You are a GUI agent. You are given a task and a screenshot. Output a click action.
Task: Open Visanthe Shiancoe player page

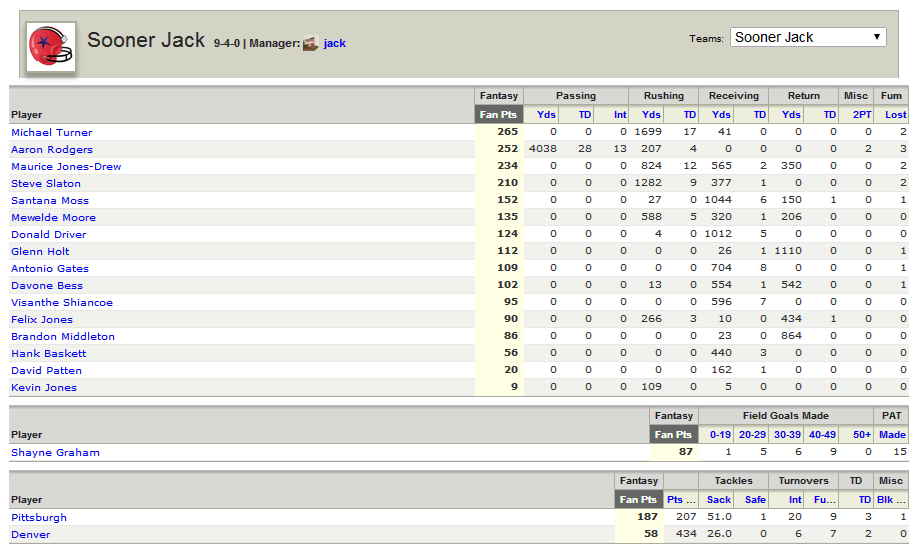pyautogui.click(x=62, y=302)
